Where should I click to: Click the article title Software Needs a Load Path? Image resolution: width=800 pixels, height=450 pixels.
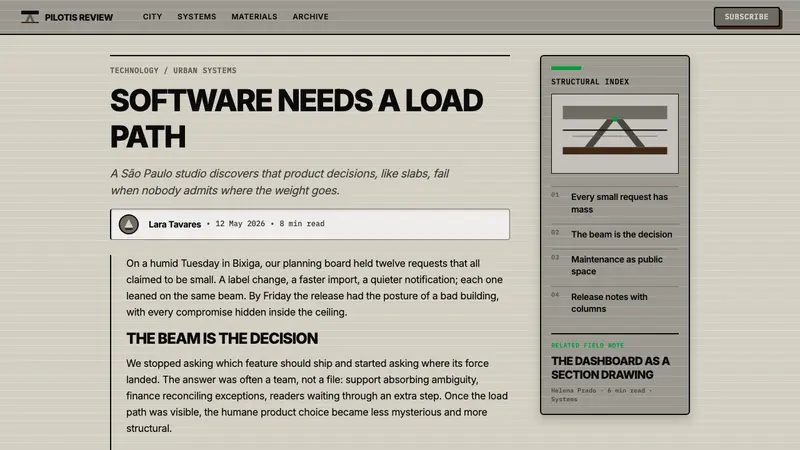point(296,118)
